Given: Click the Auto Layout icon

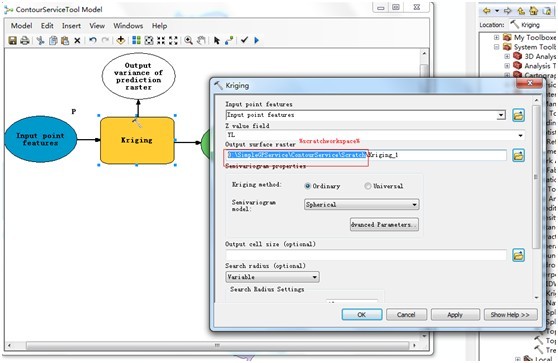Looking at the screenshot, I should pyautogui.click(x=136, y=40).
